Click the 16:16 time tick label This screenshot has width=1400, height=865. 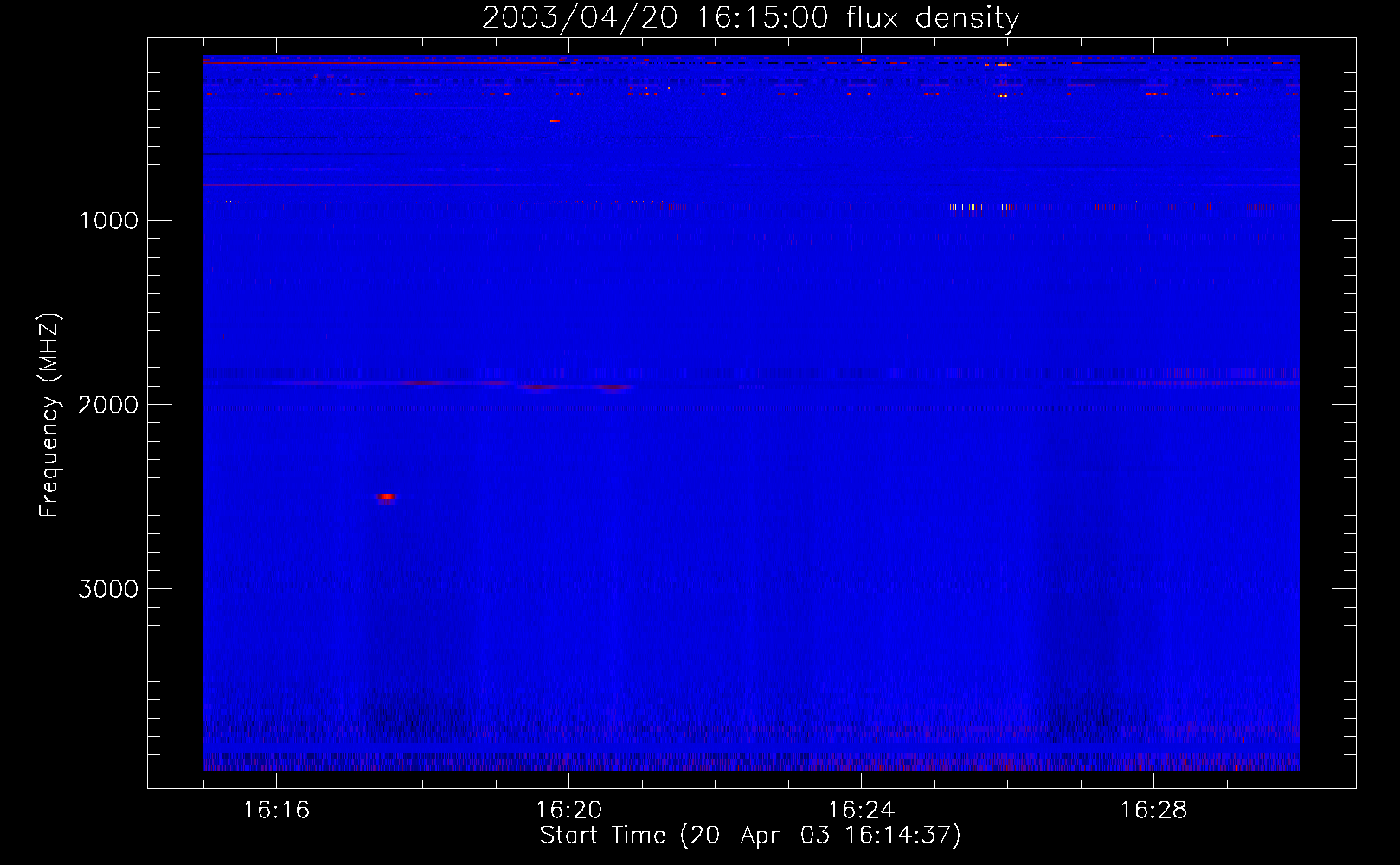click(x=276, y=811)
